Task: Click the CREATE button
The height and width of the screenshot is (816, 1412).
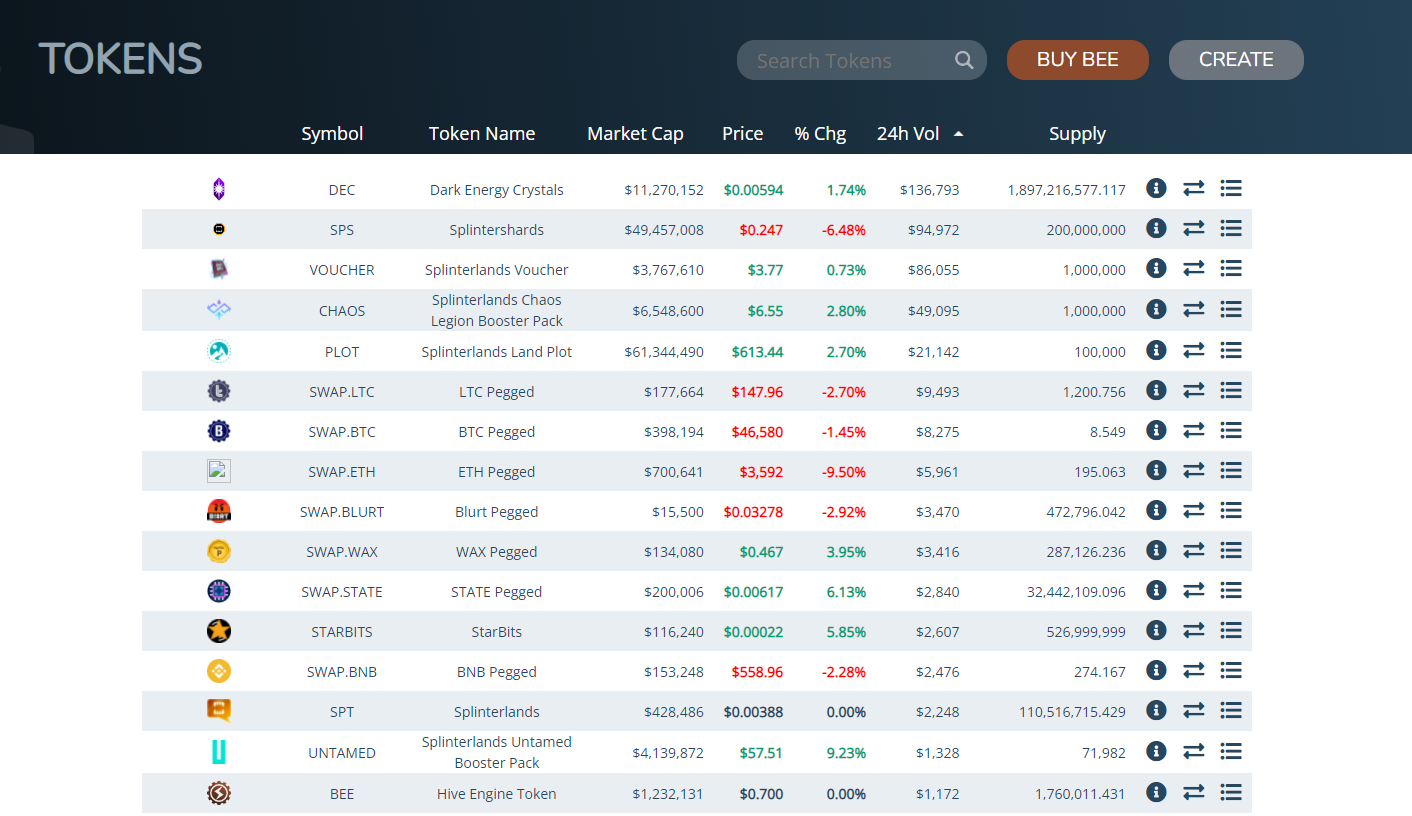Action: click(x=1236, y=60)
